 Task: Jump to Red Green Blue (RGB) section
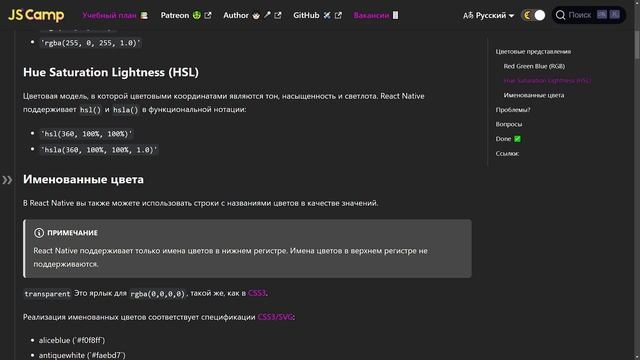point(534,66)
